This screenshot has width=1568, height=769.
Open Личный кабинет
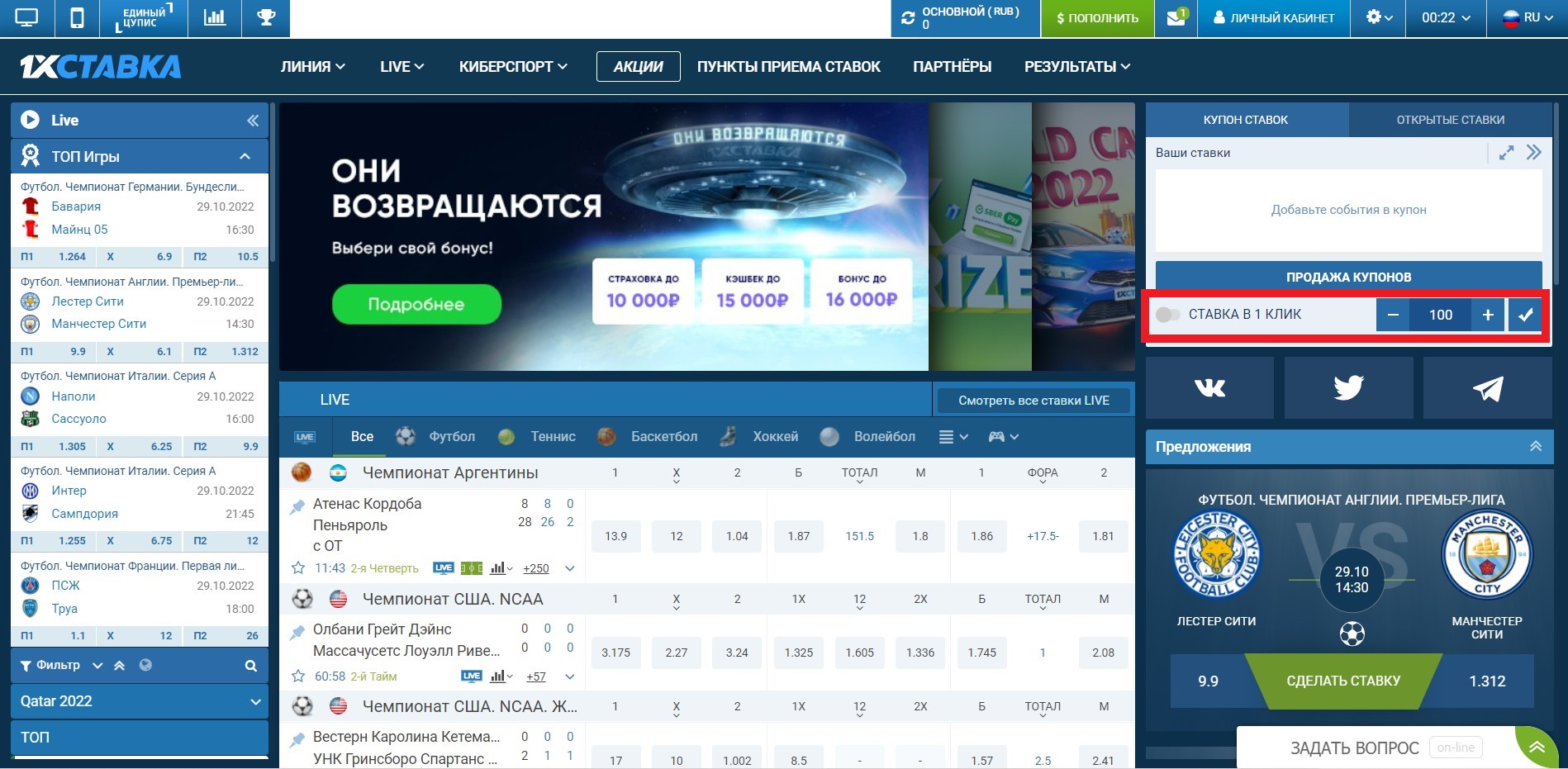pos(1274,18)
